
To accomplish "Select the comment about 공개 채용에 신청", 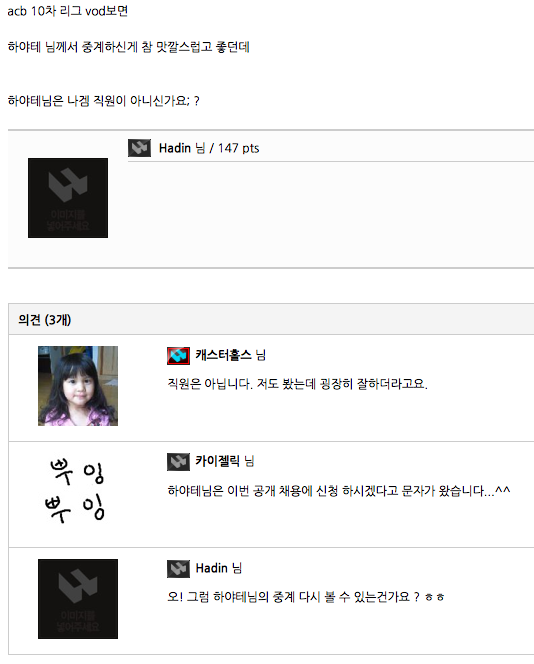I will coord(339,491).
